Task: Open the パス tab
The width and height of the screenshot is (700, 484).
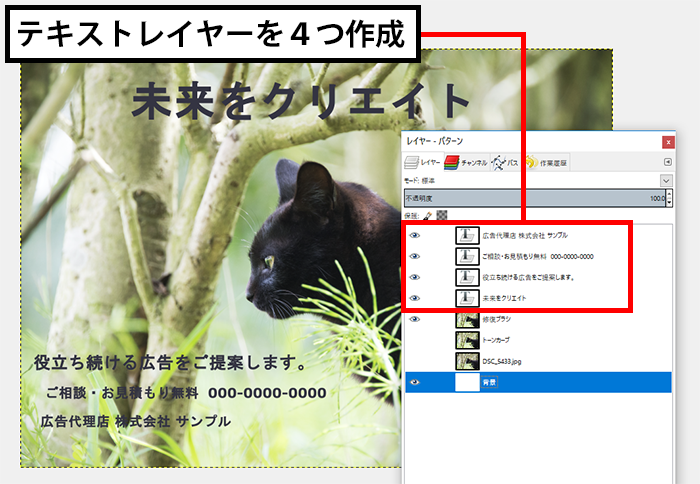Action: pyautogui.click(x=505, y=163)
